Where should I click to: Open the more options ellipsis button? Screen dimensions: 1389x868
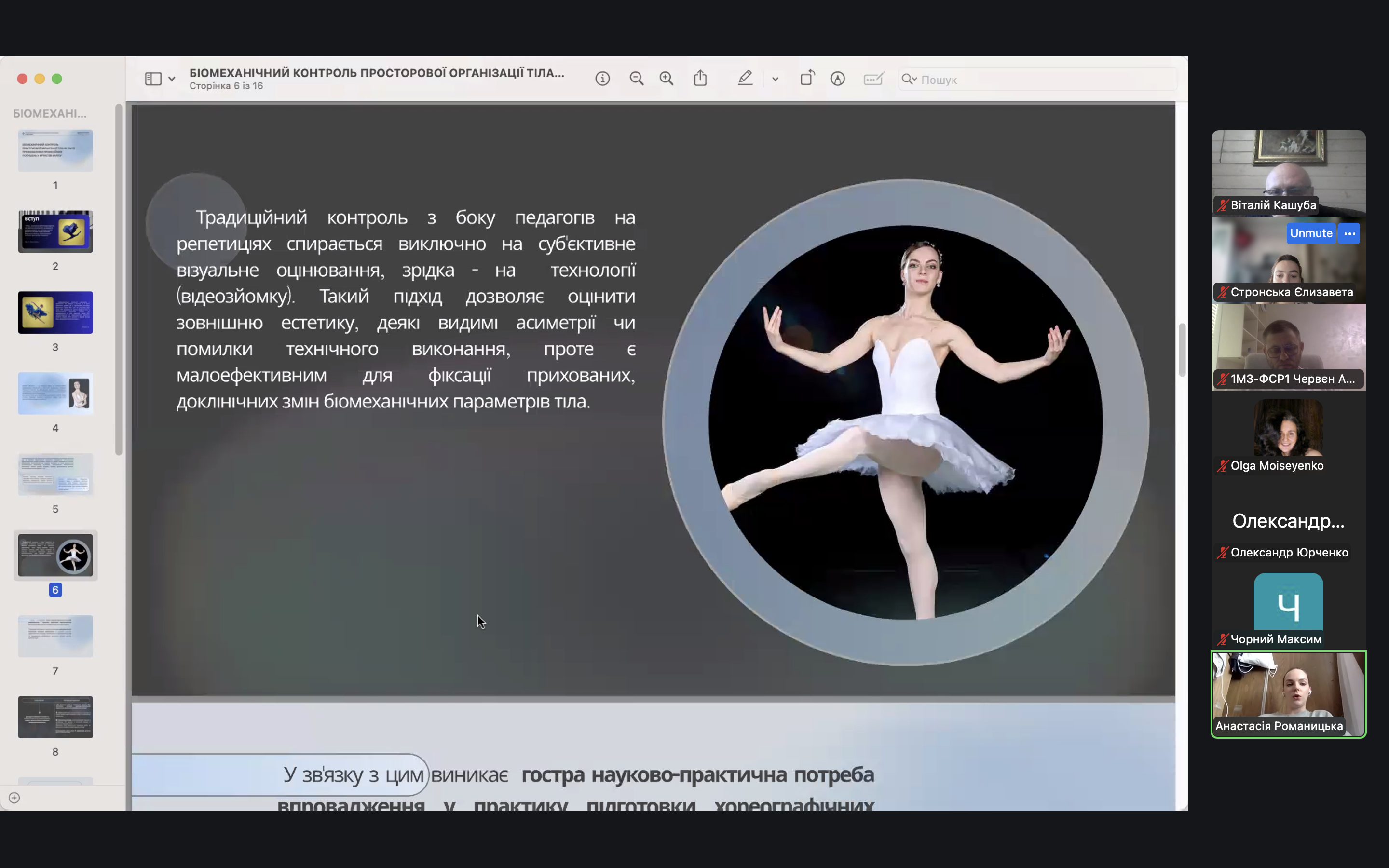1349,233
